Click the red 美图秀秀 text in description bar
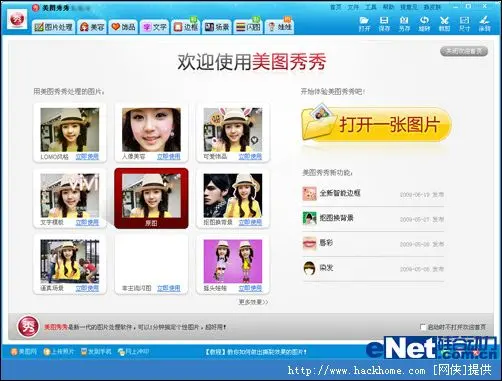The width and height of the screenshot is (502, 381). coord(56,327)
